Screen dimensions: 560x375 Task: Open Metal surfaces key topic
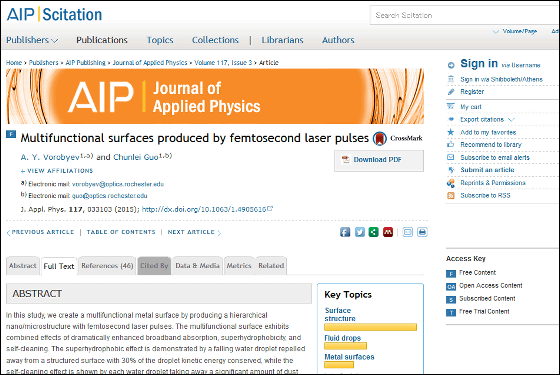point(349,357)
